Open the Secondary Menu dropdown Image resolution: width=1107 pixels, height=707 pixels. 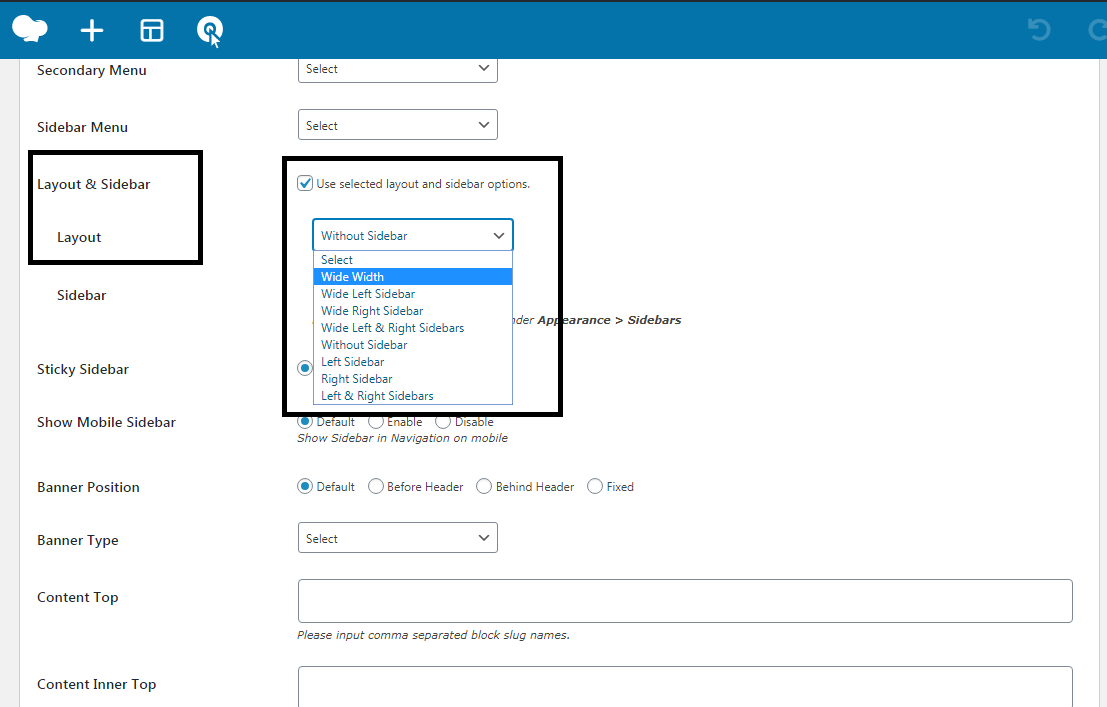pyautogui.click(x=397, y=69)
